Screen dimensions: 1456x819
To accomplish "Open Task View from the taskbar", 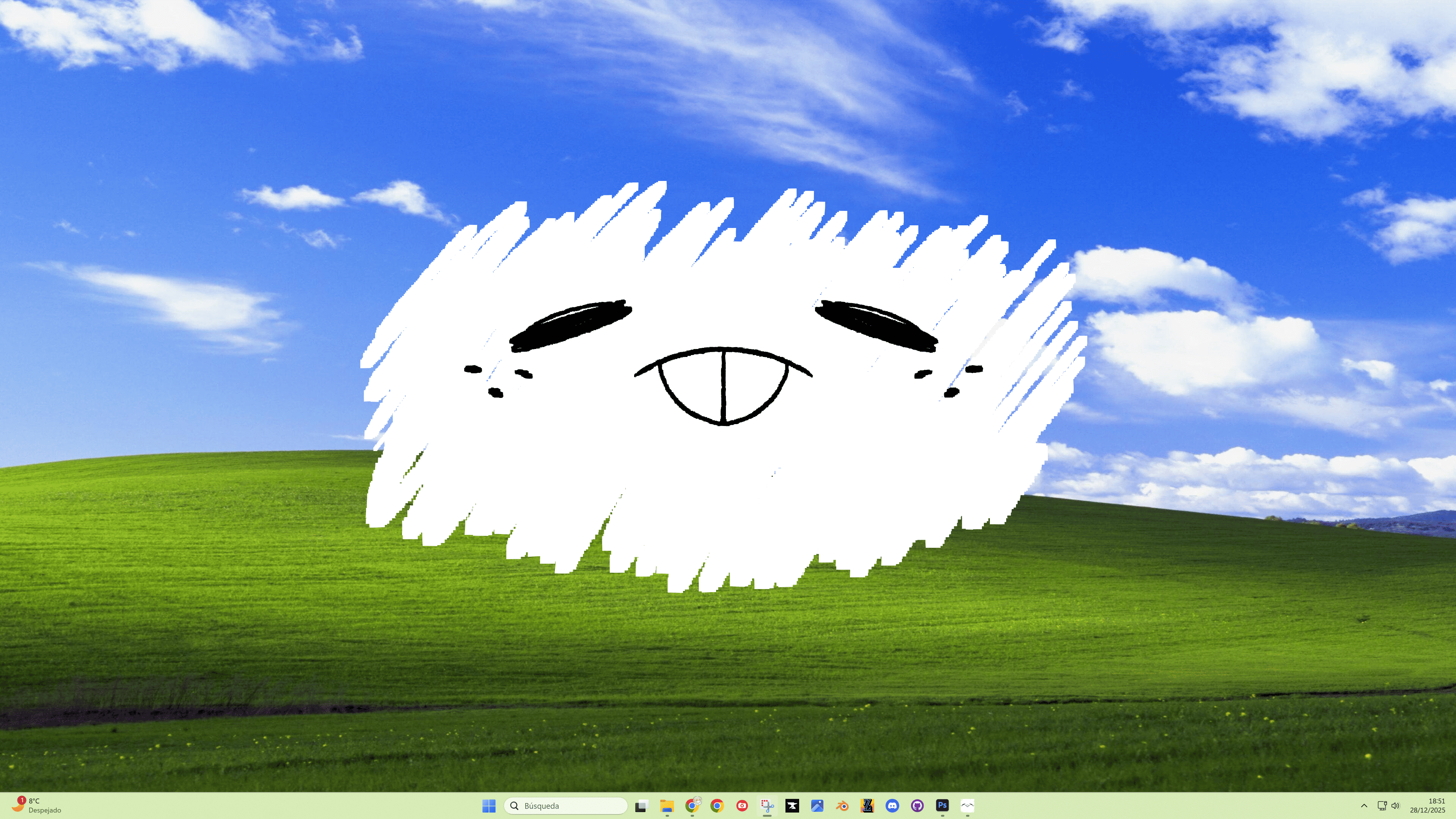I will (x=641, y=805).
